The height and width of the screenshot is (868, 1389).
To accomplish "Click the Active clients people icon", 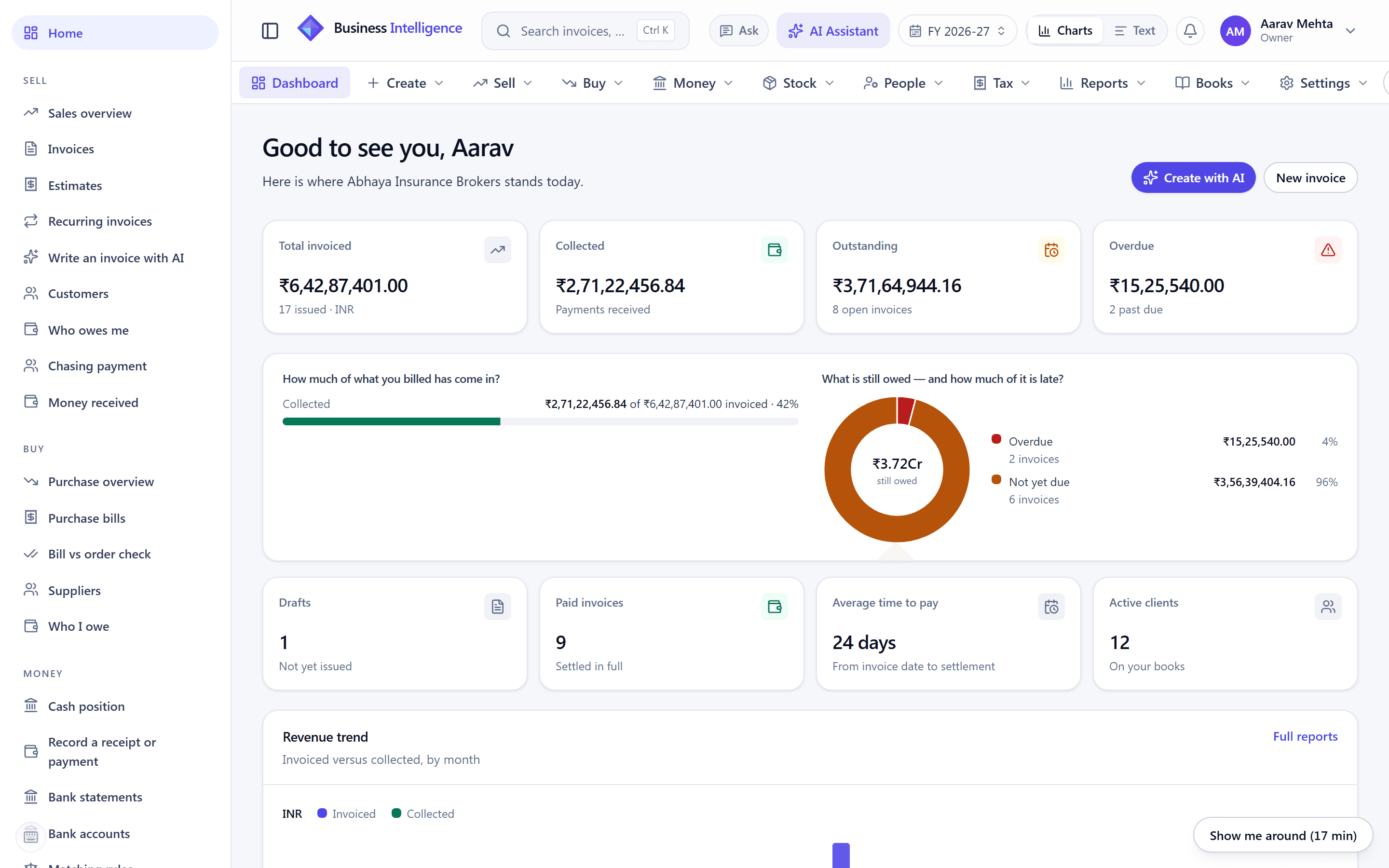I will (x=1328, y=607).
